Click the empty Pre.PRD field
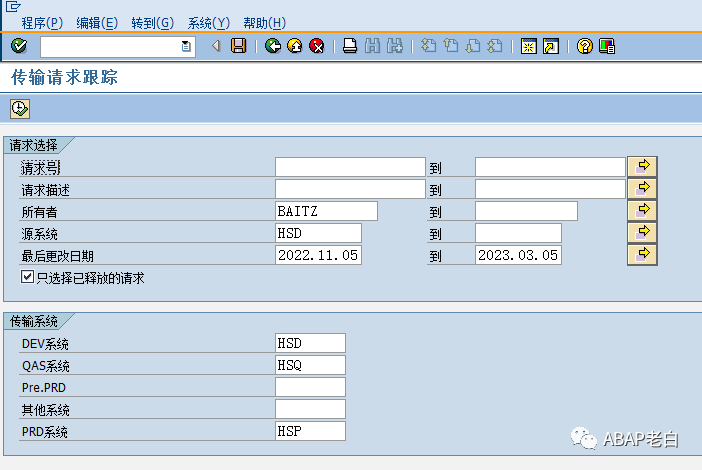Screen dimensions: 702x470 click(x=310, y=387)
